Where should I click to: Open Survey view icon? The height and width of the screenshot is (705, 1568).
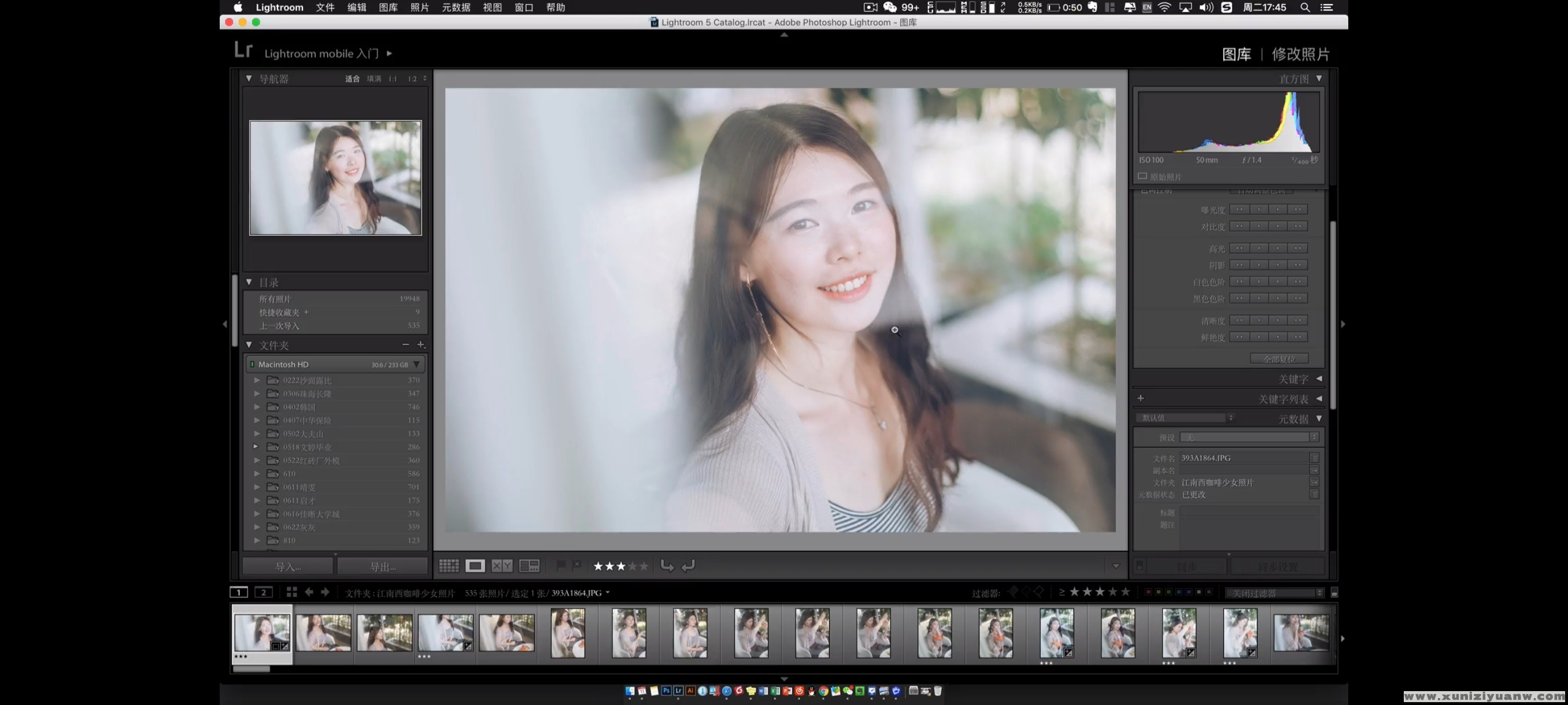pyautogui.click(x=529, y=566)
